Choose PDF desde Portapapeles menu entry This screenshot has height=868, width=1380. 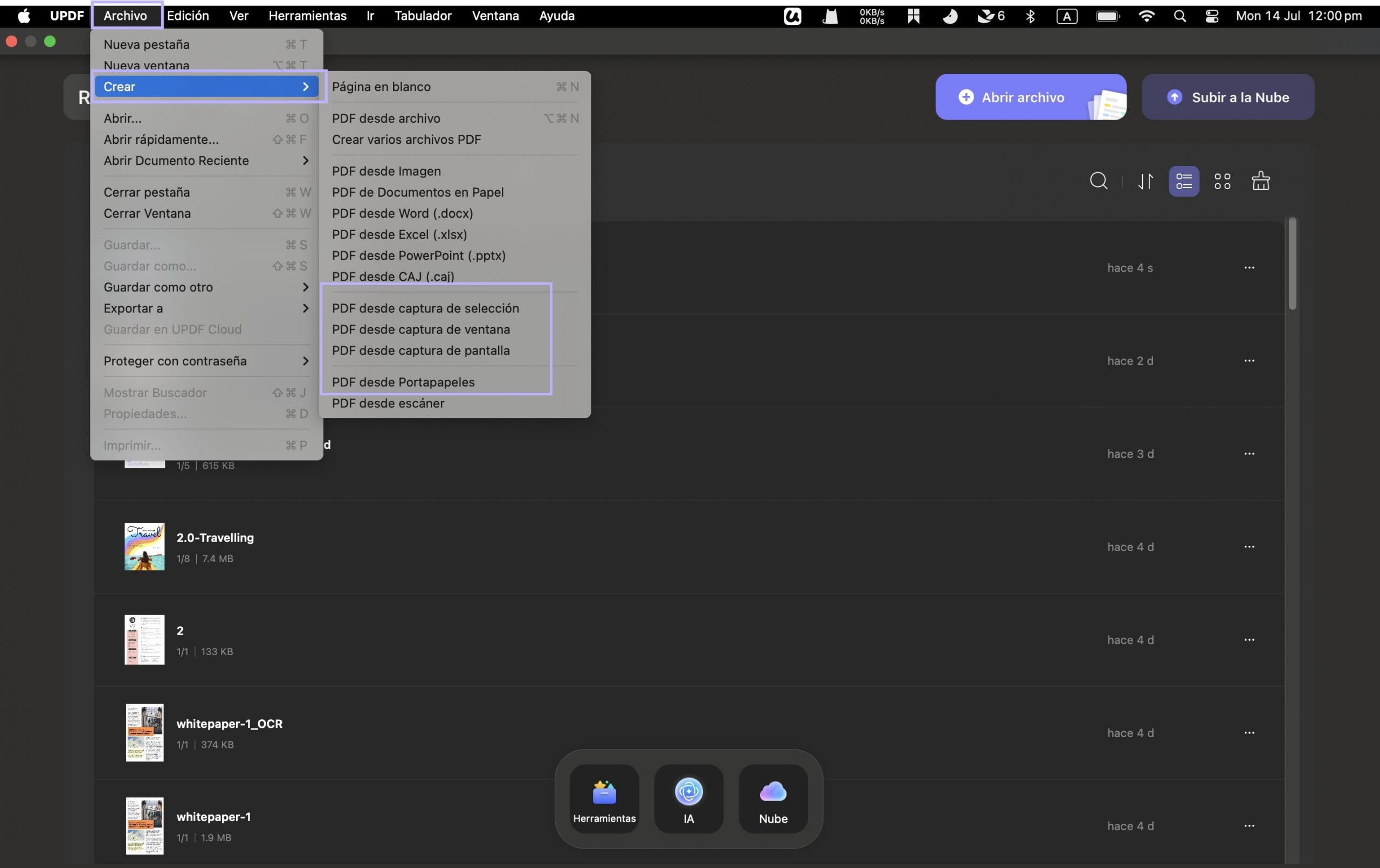[403, 382]
